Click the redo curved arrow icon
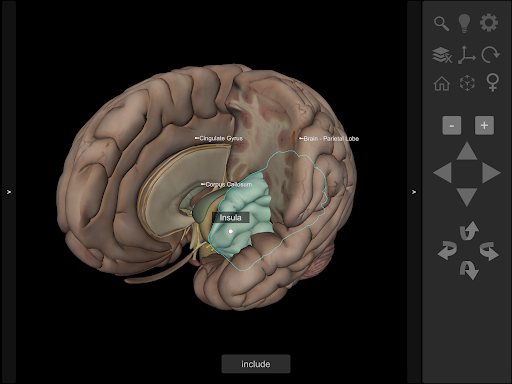This screenshot has width=512, height=384. [x=491, y=55]
